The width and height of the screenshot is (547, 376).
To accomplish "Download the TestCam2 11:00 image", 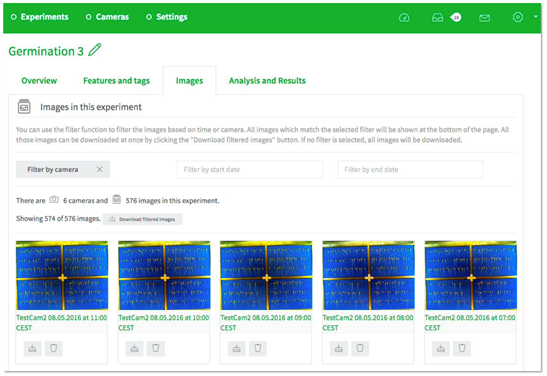I will click(x=32, y=348).
